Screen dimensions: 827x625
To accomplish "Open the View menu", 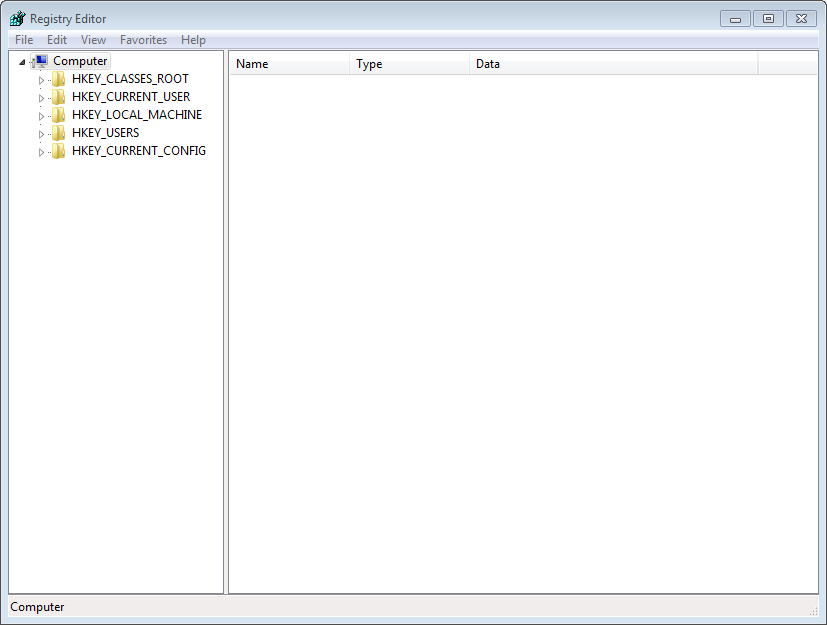I will click(x=93, y=40).
